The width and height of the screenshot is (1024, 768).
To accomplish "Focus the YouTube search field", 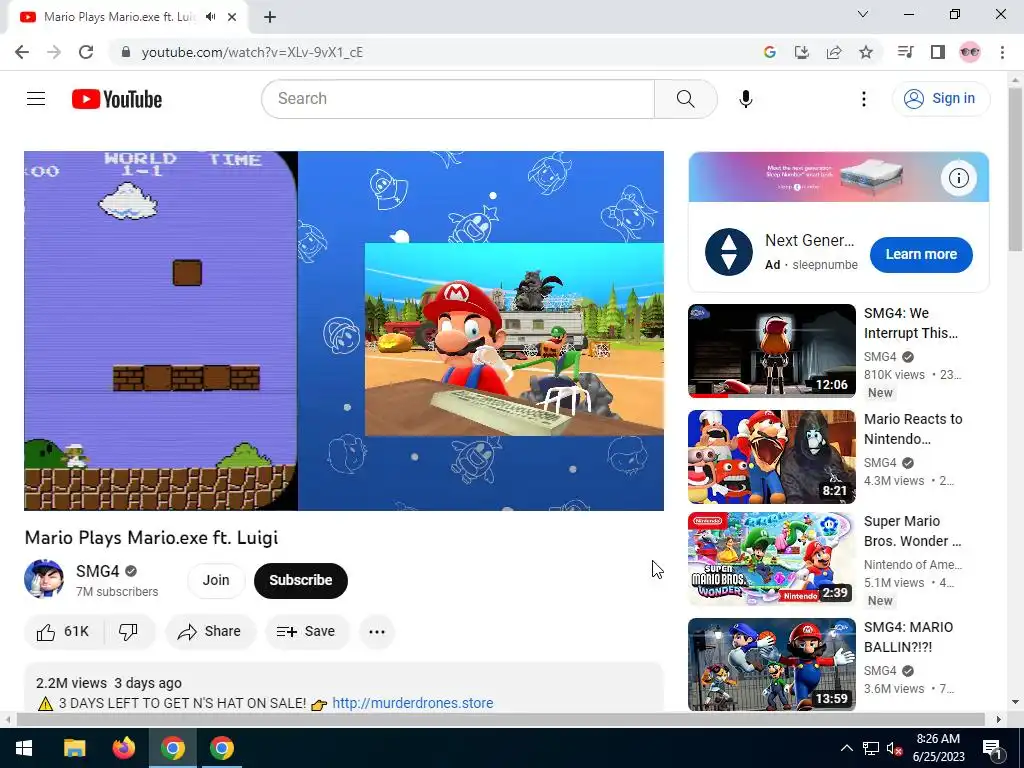I will (458, 99).
